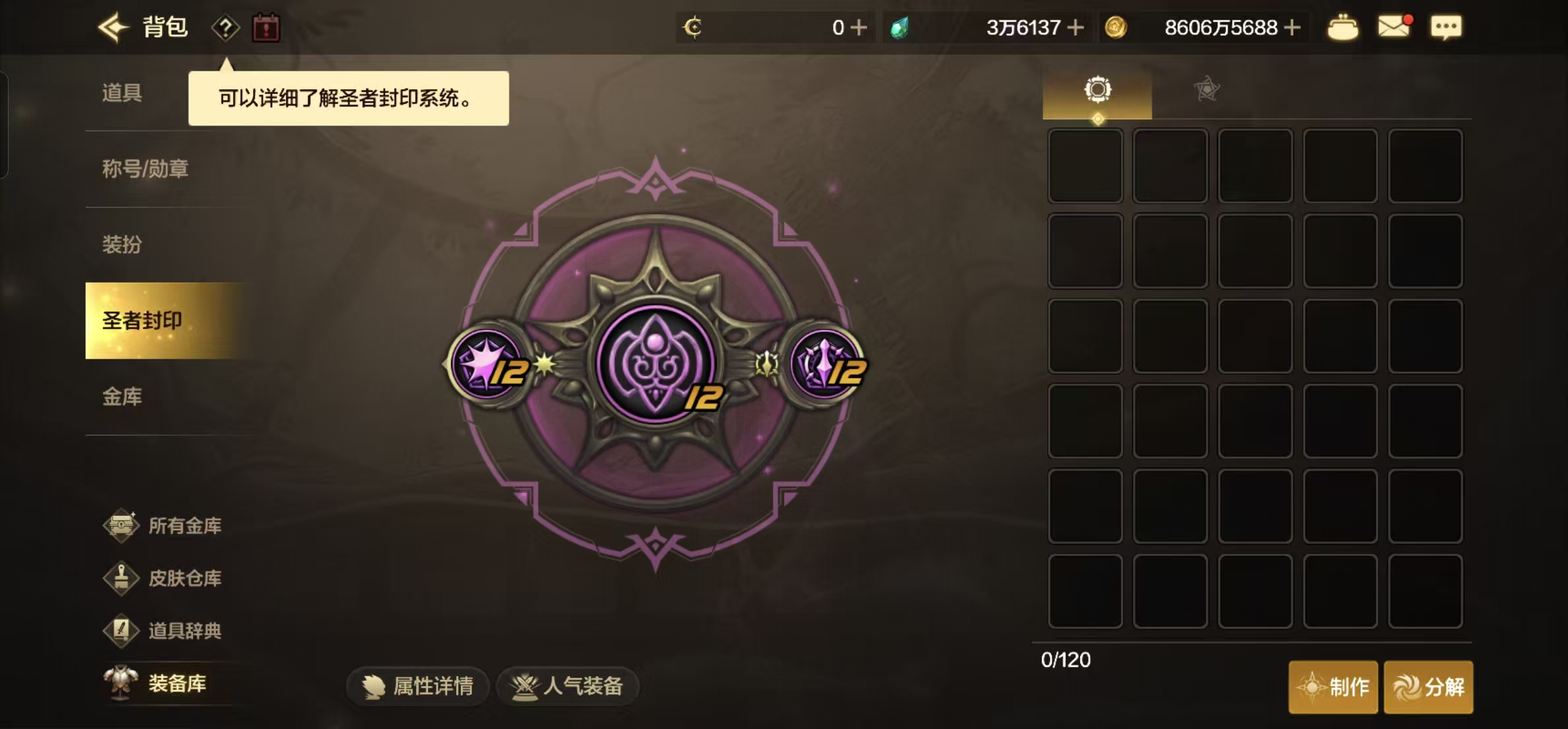Add more gold coins with plus

pos(1293,28)
